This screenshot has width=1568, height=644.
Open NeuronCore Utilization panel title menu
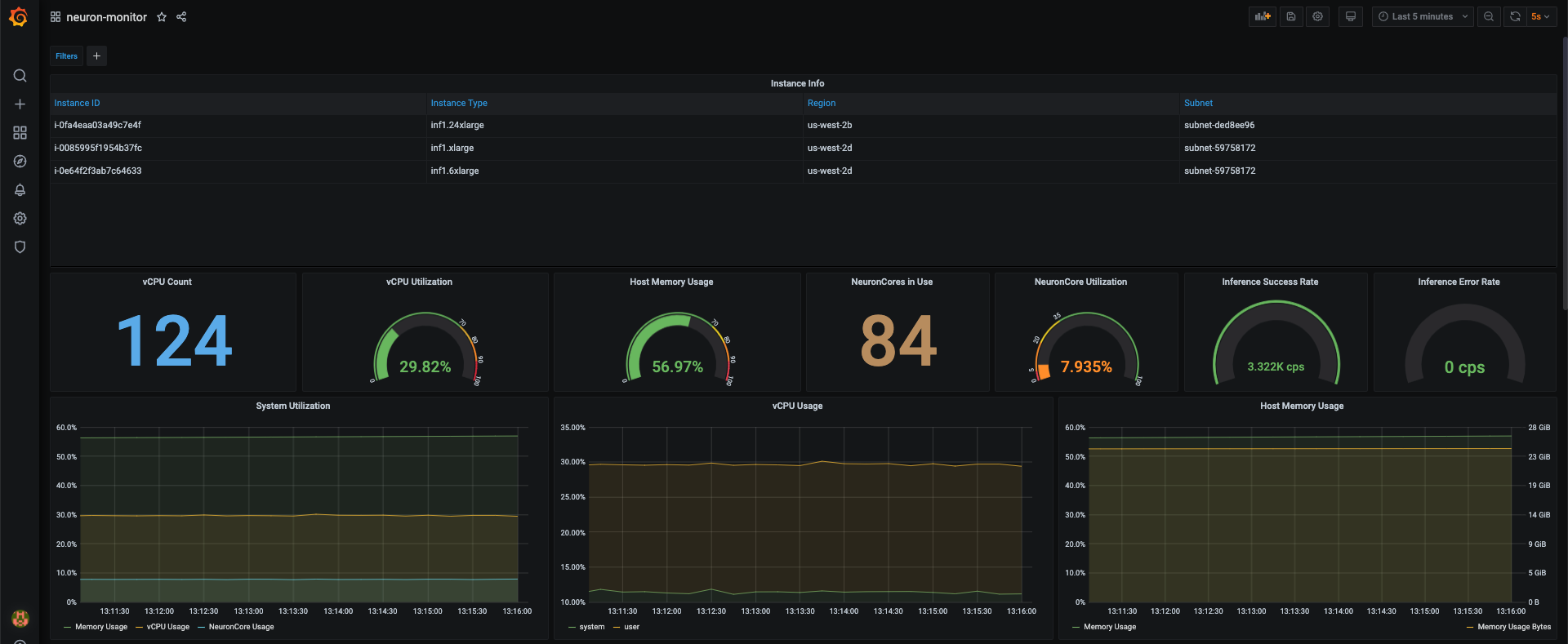1080,282
